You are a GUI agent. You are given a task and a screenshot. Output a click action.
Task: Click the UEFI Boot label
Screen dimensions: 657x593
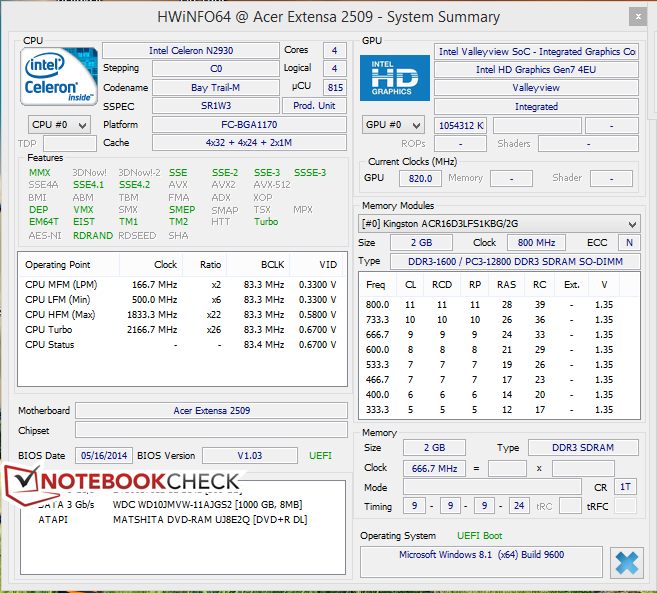tap(479, 536)
